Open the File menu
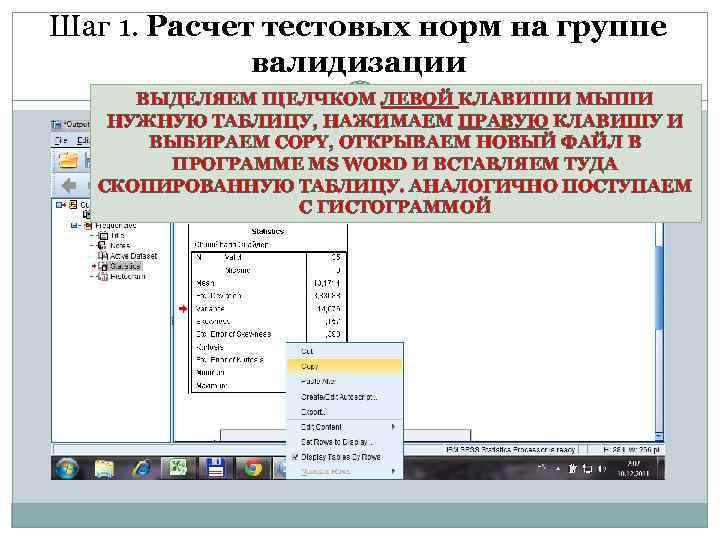This screenshot has height=540, width=720. (61, 141)
